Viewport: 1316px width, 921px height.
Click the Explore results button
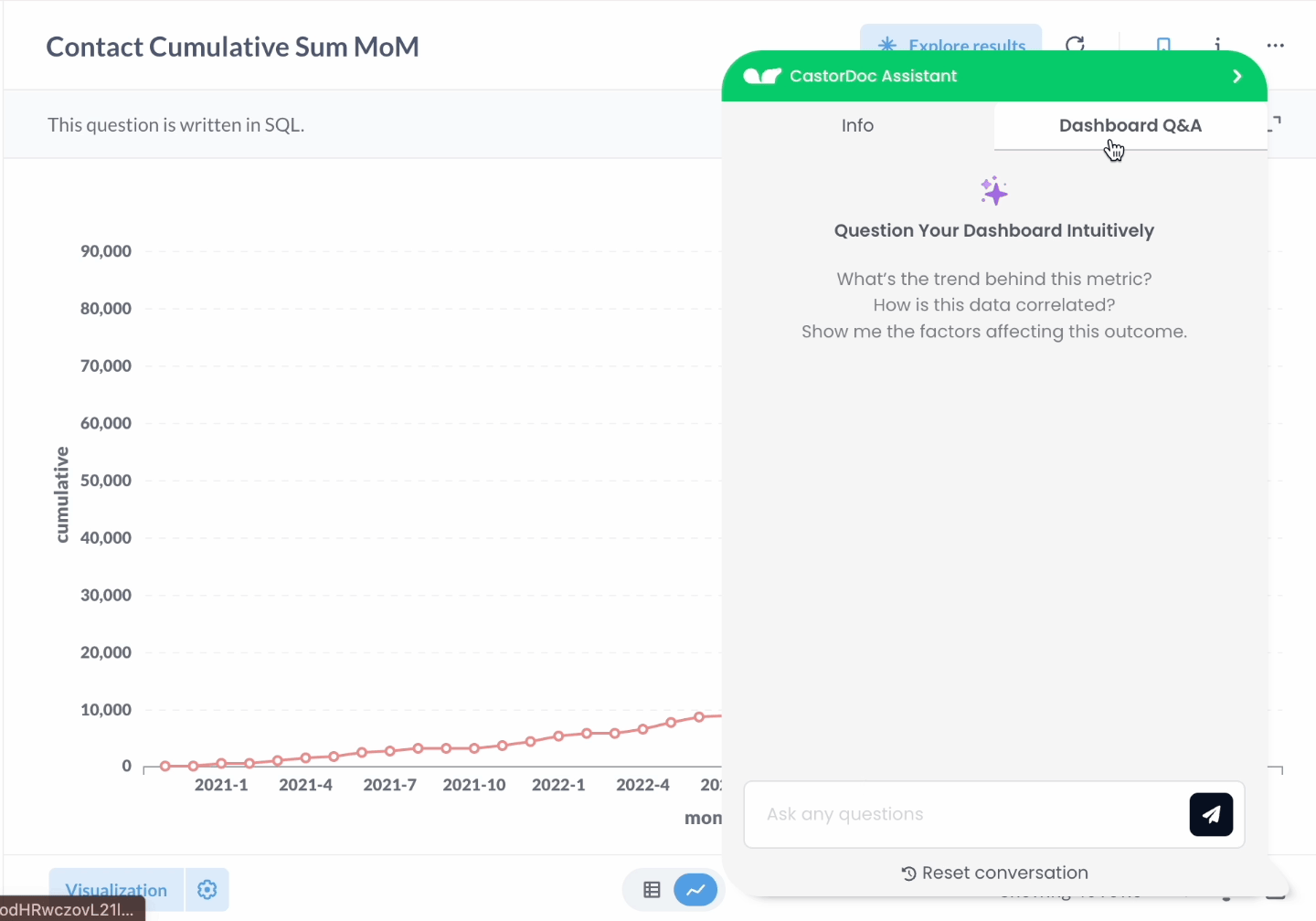point(950,41)
